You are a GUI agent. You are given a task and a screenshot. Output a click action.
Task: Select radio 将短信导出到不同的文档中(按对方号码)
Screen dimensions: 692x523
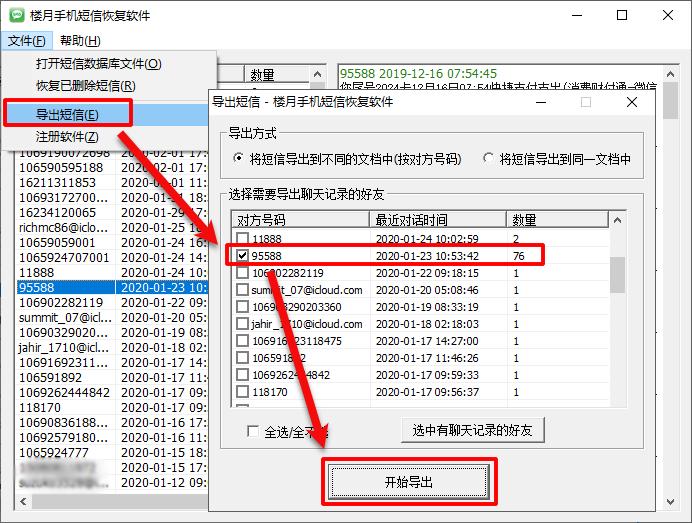pyautogui.click(x=238, y=158)
